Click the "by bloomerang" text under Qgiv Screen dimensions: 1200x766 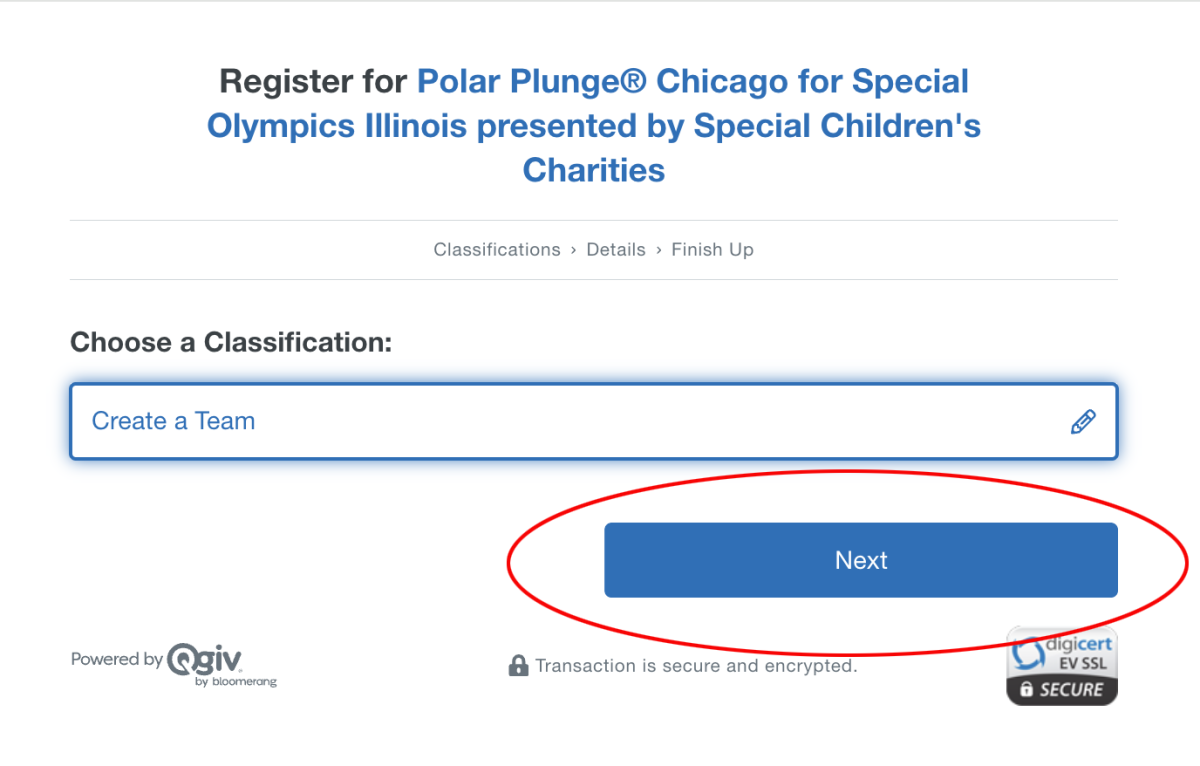pos(236,682)
